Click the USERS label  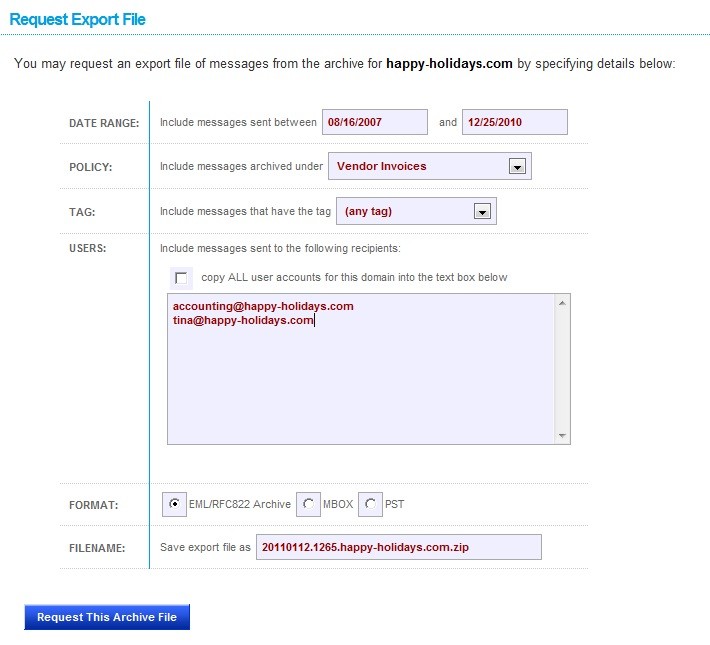pyautogui.click(x=87, y=248)
